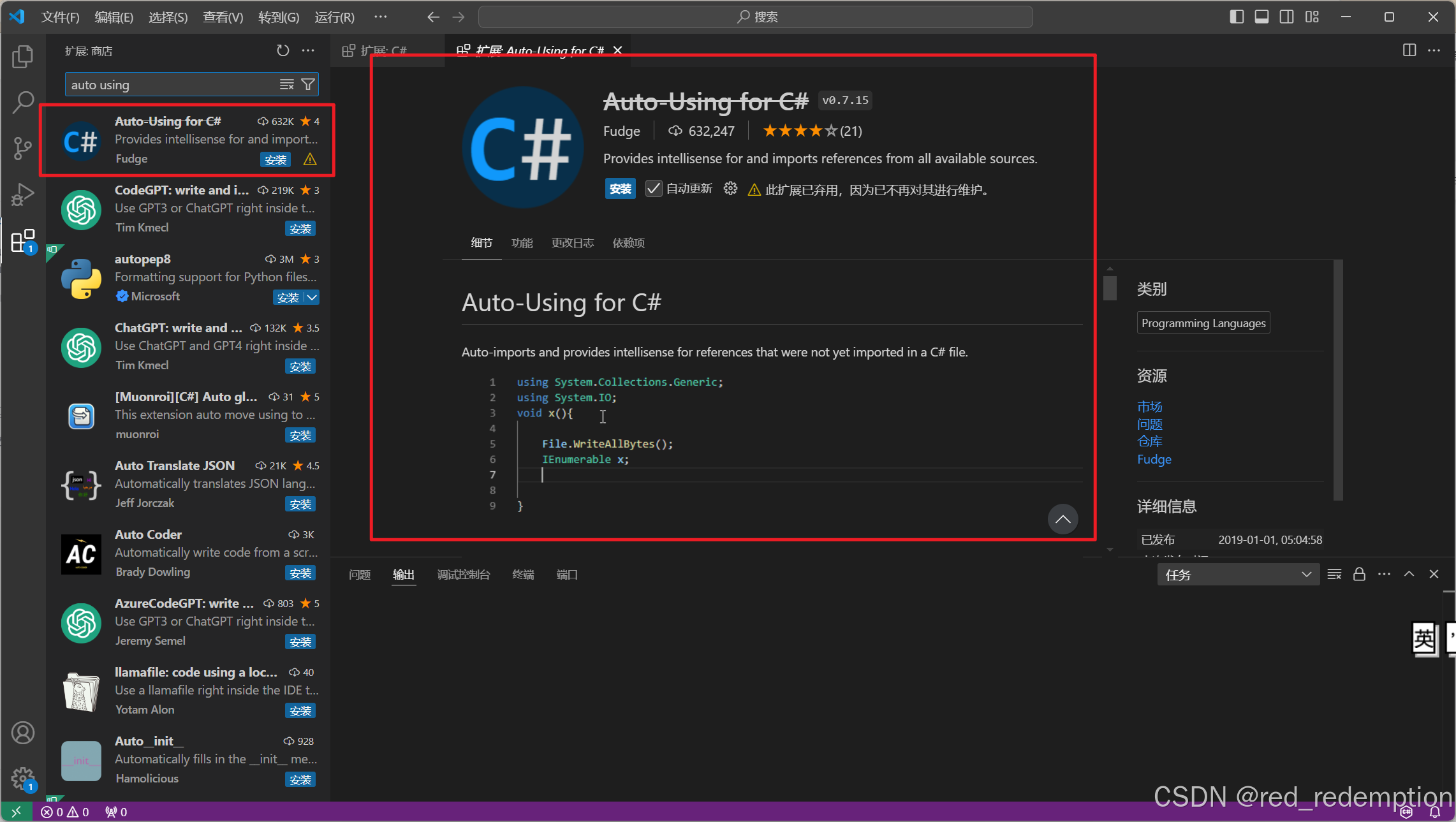The width and height of the screenshot is (1456, 822).
Task: Open Auto-Using extension settings gear
Action: pos(730,189)
